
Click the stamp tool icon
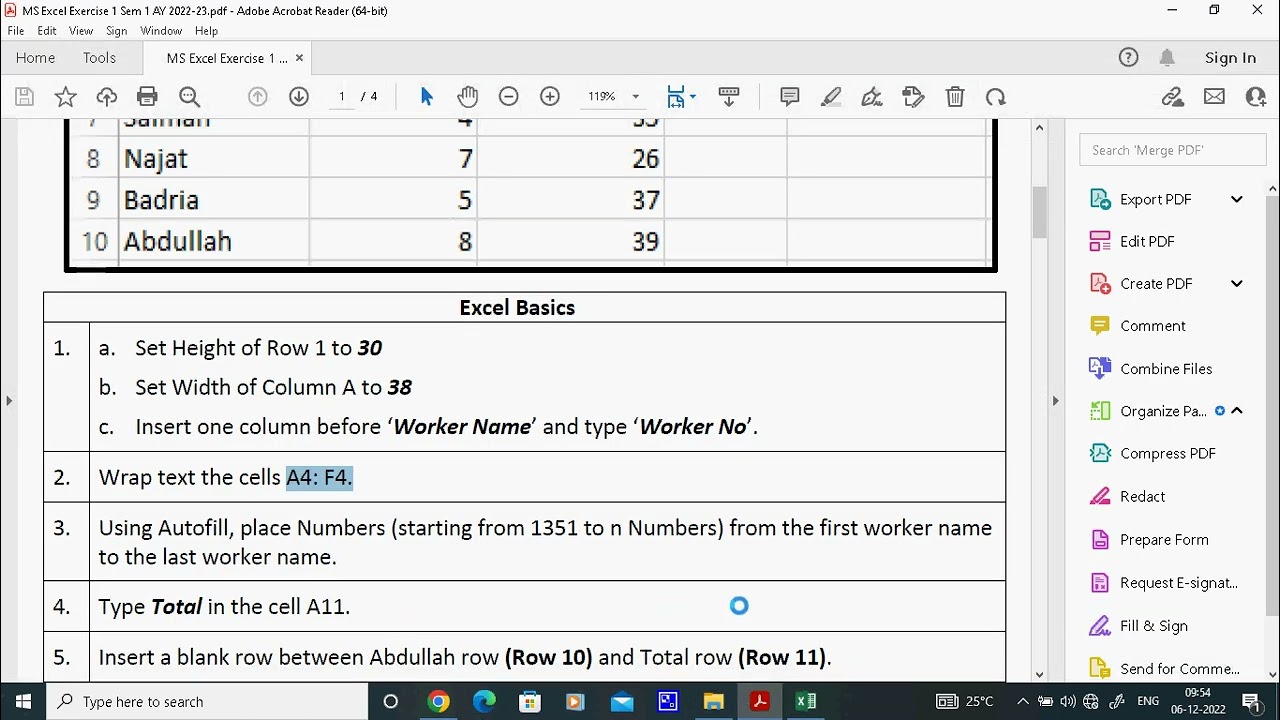[913, 97]
